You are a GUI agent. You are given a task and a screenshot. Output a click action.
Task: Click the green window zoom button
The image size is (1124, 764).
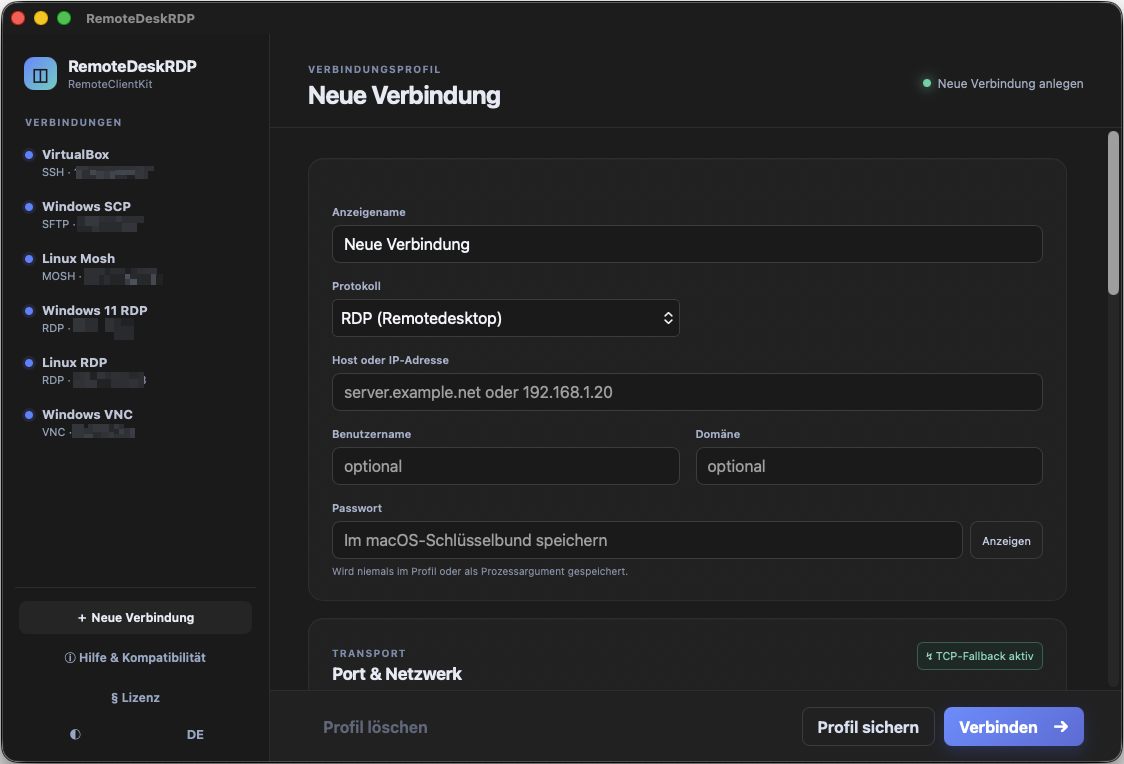click(x=64, y=18)
